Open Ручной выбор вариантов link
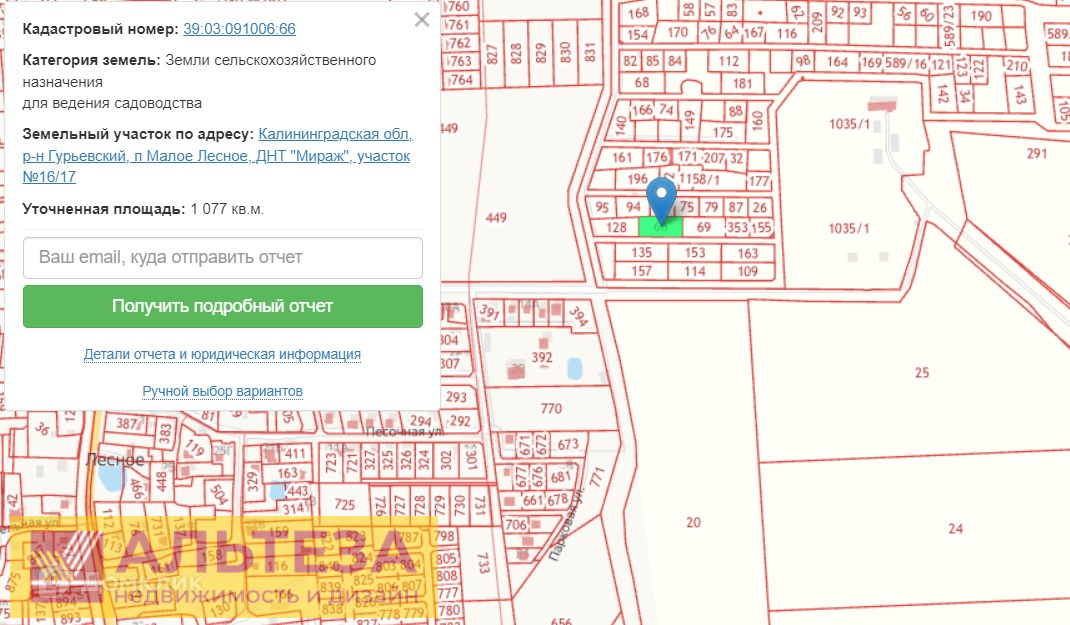1070x625 pixels. coord(222,392)
